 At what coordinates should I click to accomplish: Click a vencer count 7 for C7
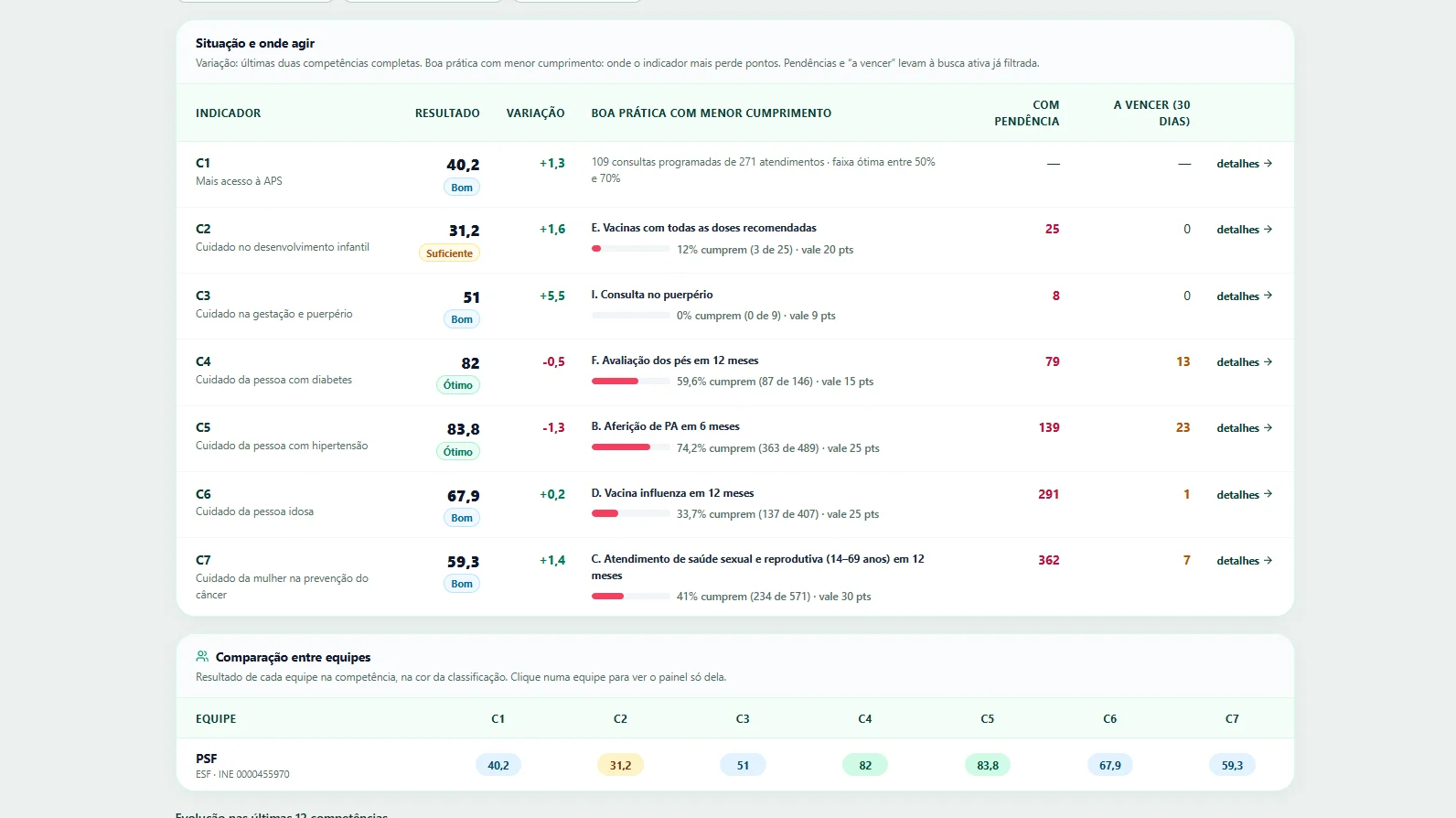pos(1187,560)
